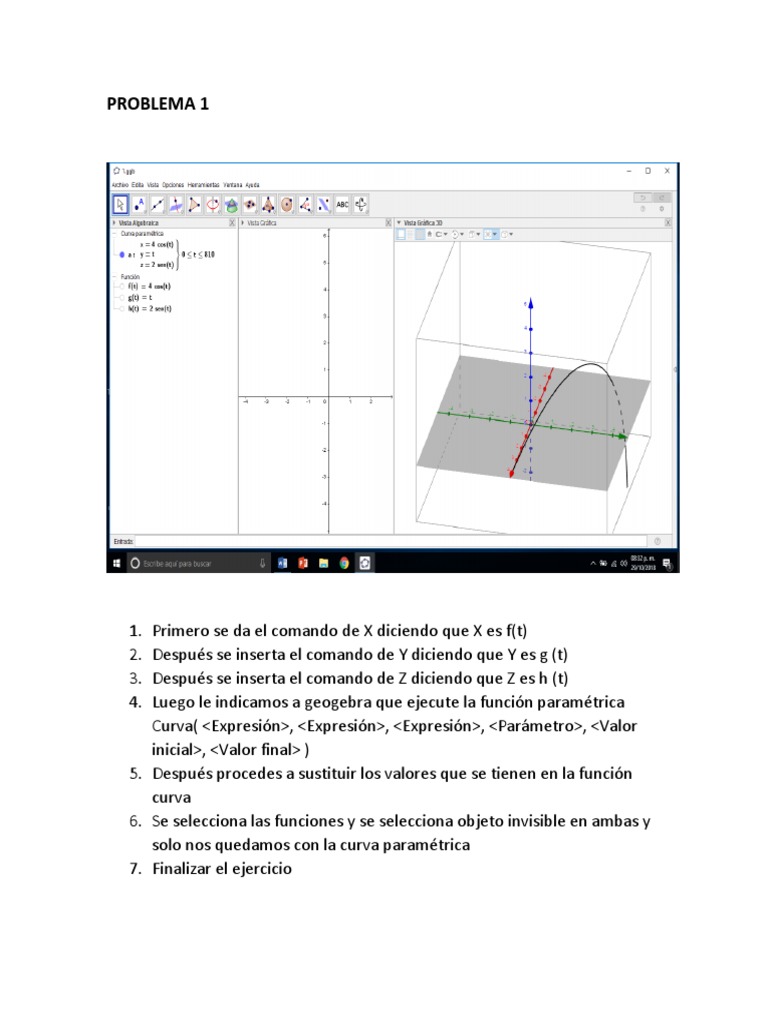This screenshot has width=768, height=1024.
Task: Show hidden tray icons chevron
Action: 593,564
